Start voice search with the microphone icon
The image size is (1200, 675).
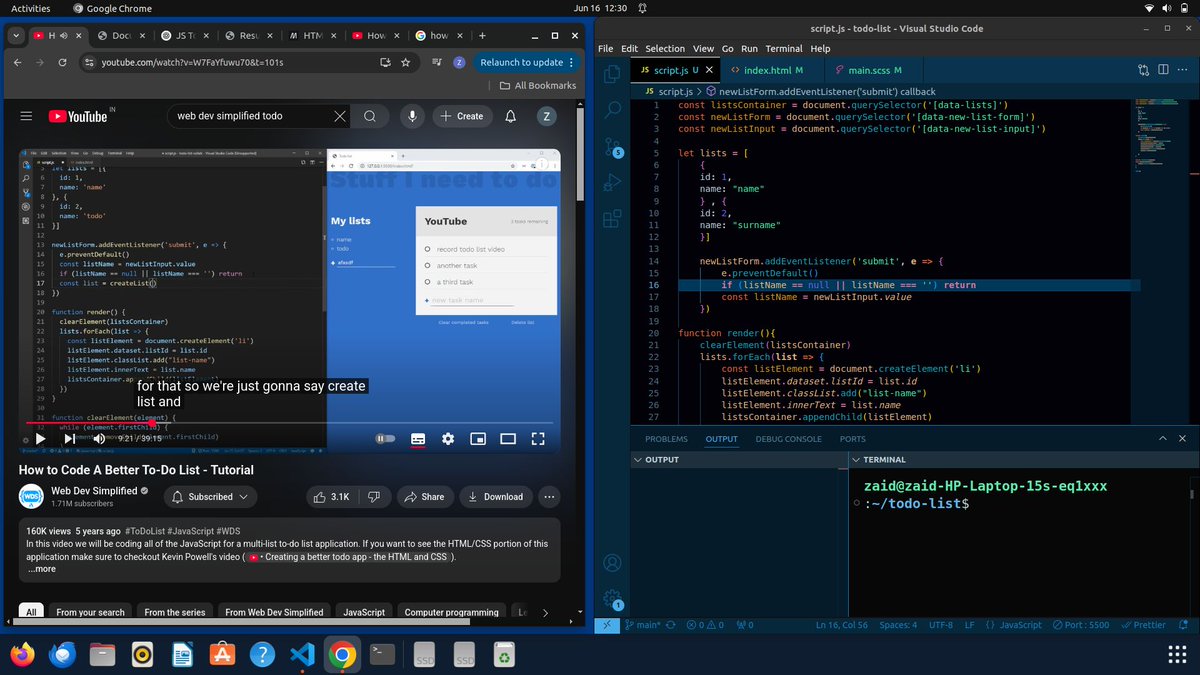point(412,116)
